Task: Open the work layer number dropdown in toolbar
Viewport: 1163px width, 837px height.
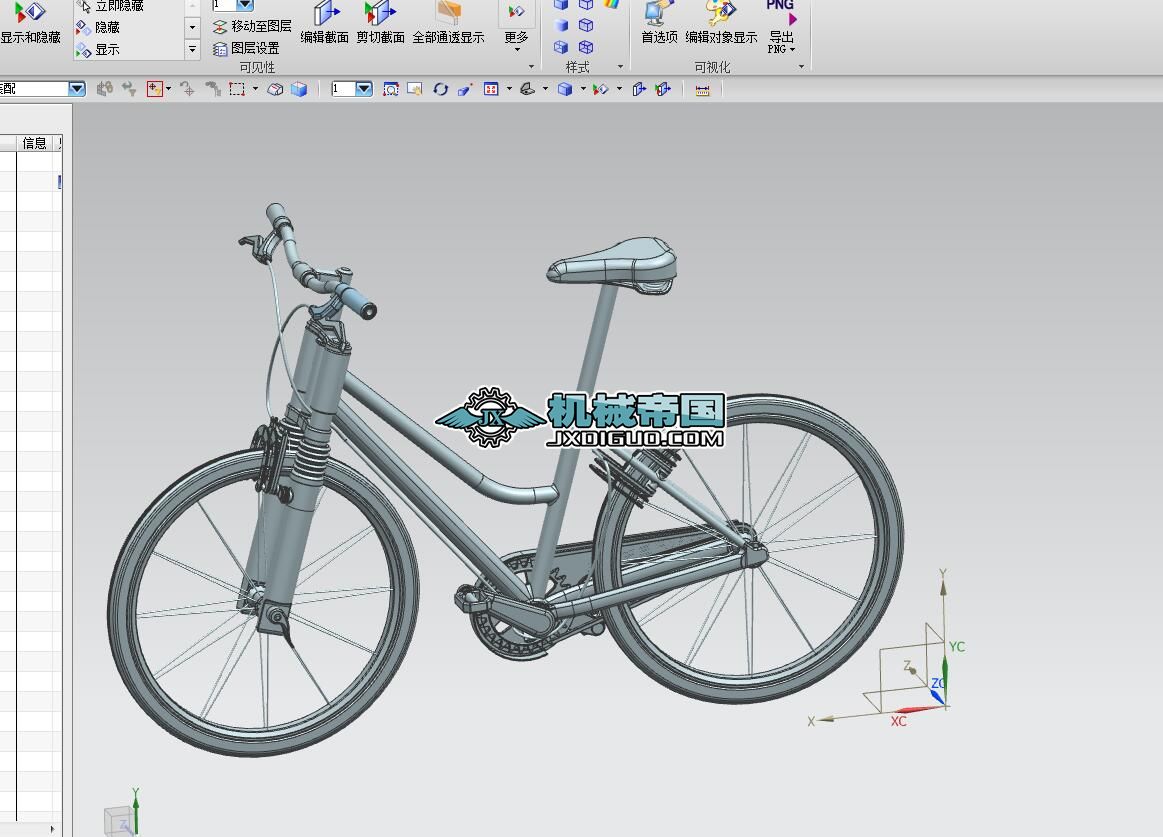Action: [x=364, y=89]
